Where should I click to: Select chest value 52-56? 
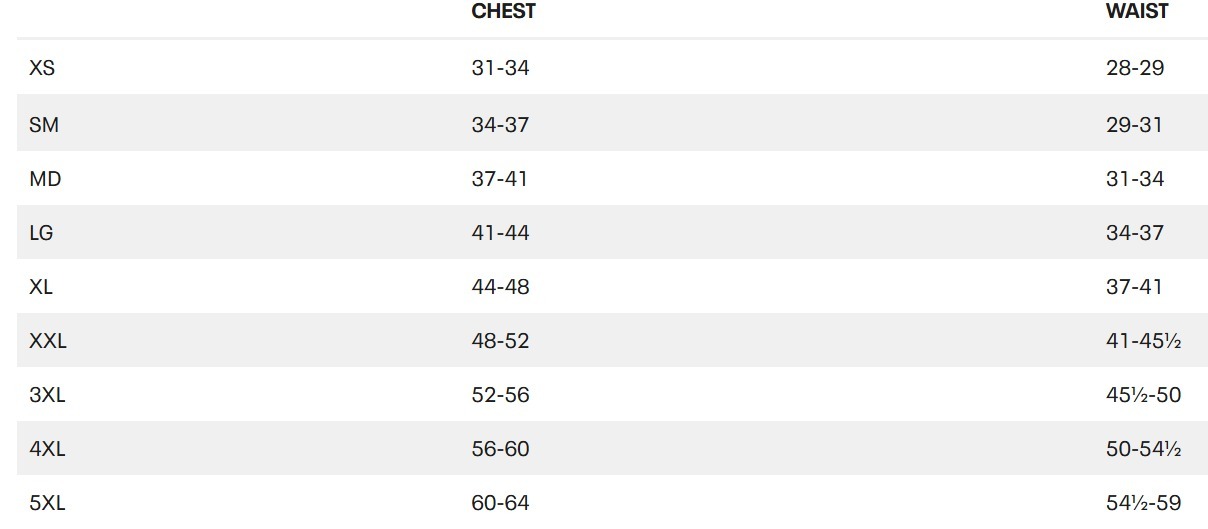(500, 395)
